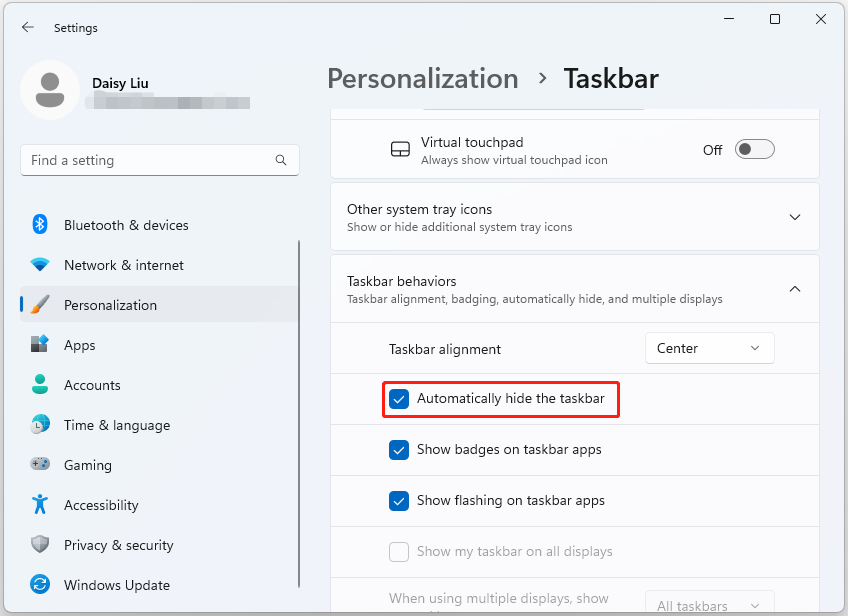Open Privacy & security settings
848x616 pixels.
[x=40, y=545]
